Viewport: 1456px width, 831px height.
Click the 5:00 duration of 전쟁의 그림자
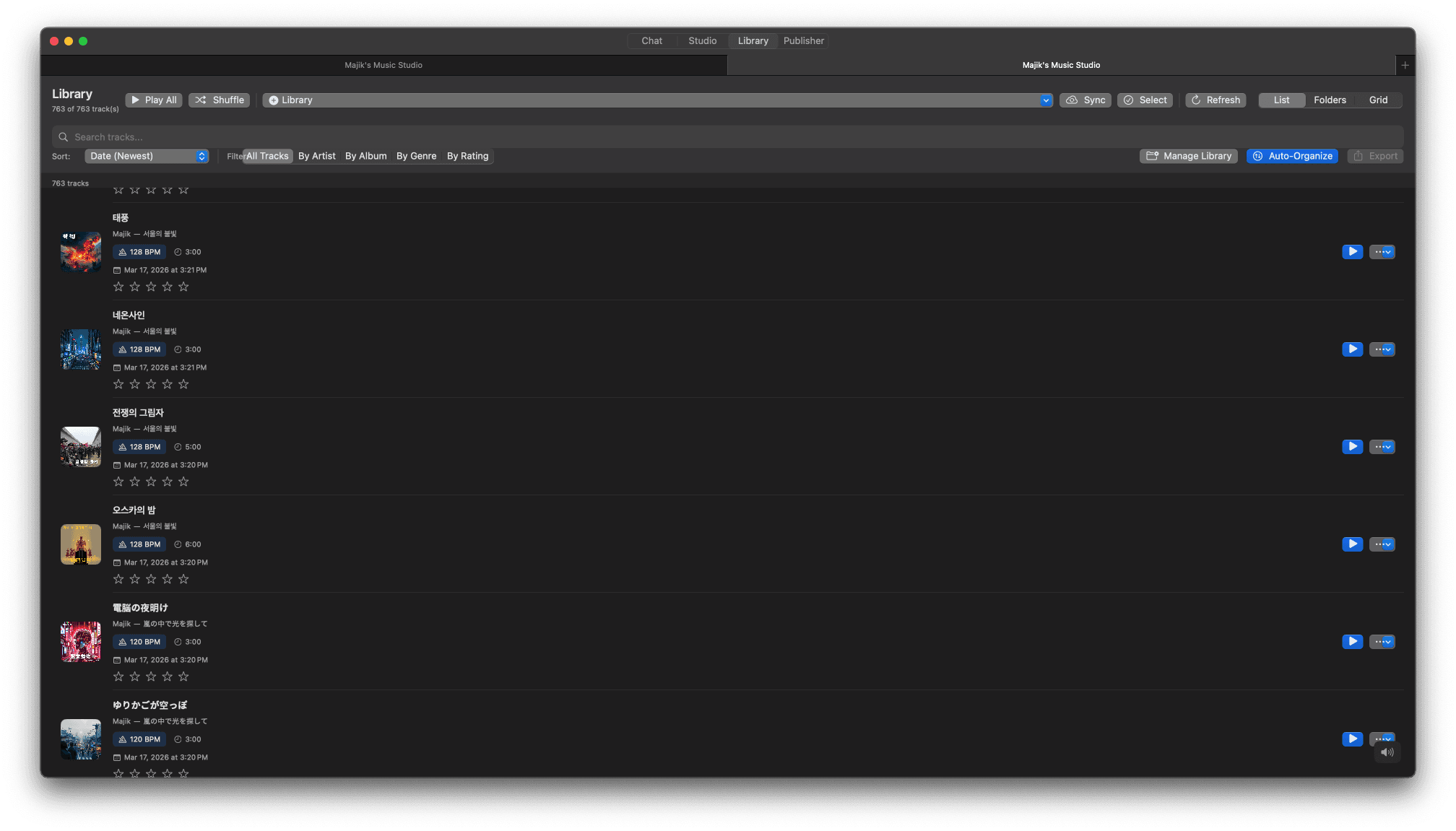188,447
